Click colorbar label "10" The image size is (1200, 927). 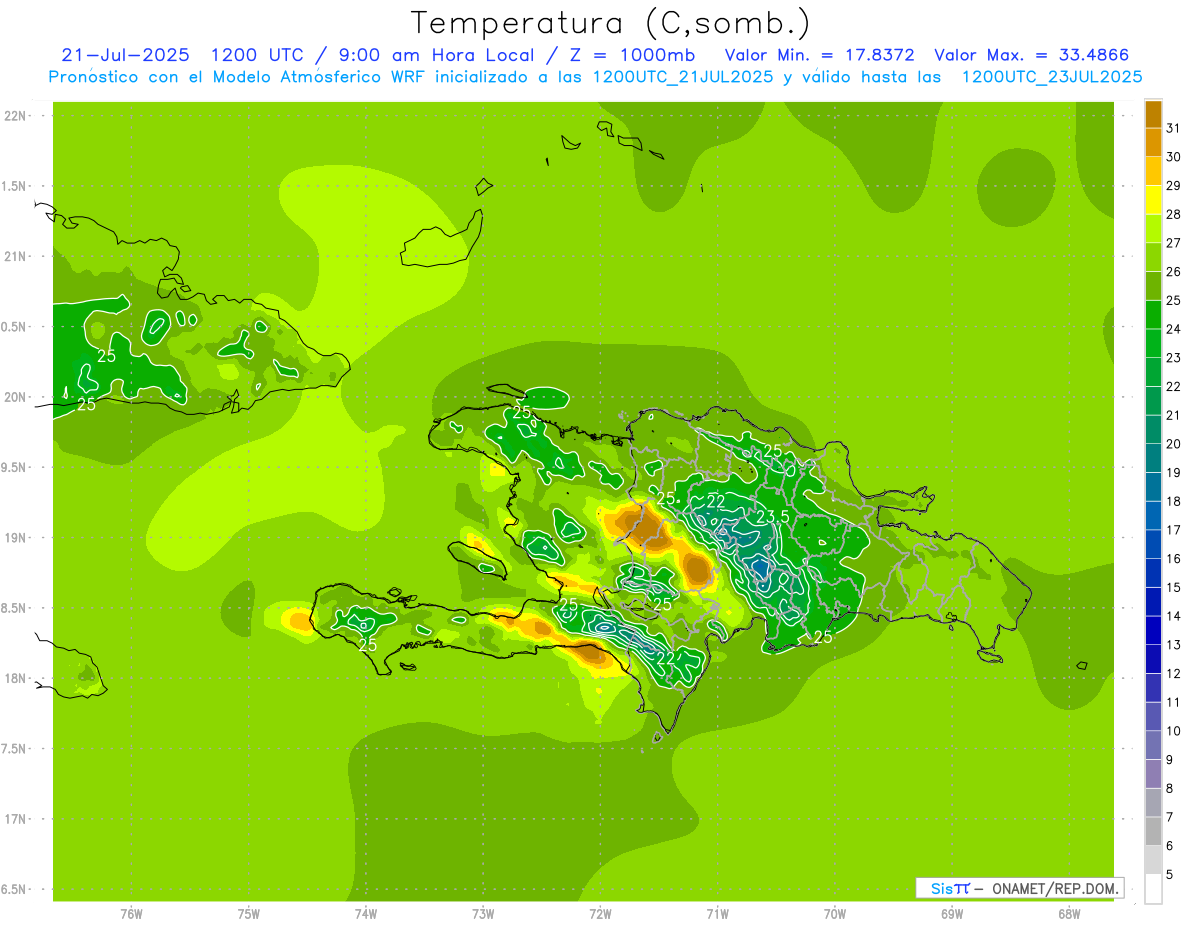1174,731
